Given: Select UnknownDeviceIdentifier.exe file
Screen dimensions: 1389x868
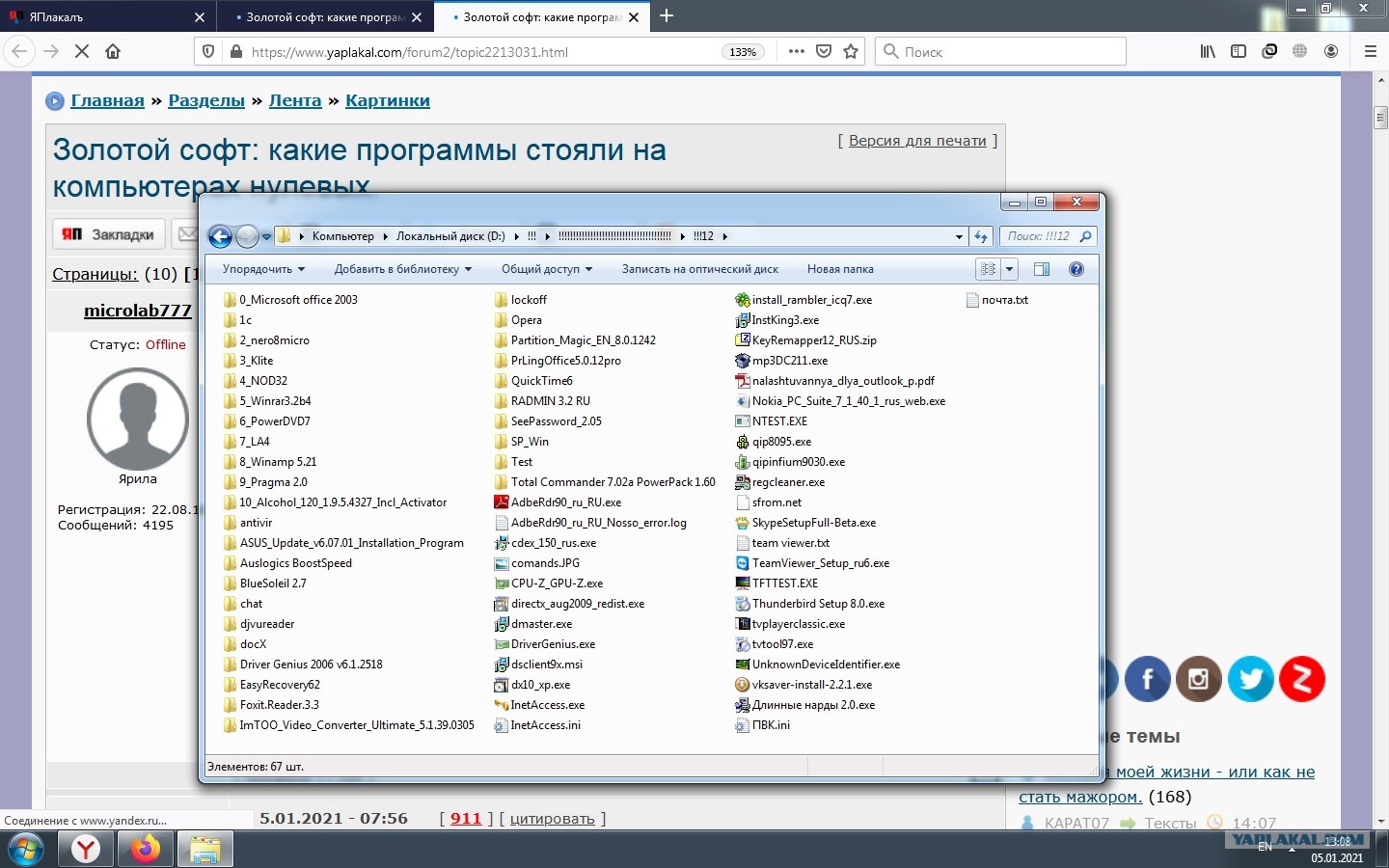Looking at the screenshot, I should [x=818, y=665].
